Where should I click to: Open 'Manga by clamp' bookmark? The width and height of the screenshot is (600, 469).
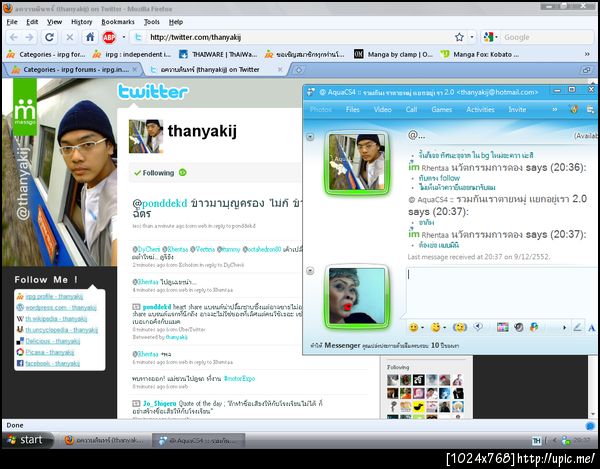393,54
